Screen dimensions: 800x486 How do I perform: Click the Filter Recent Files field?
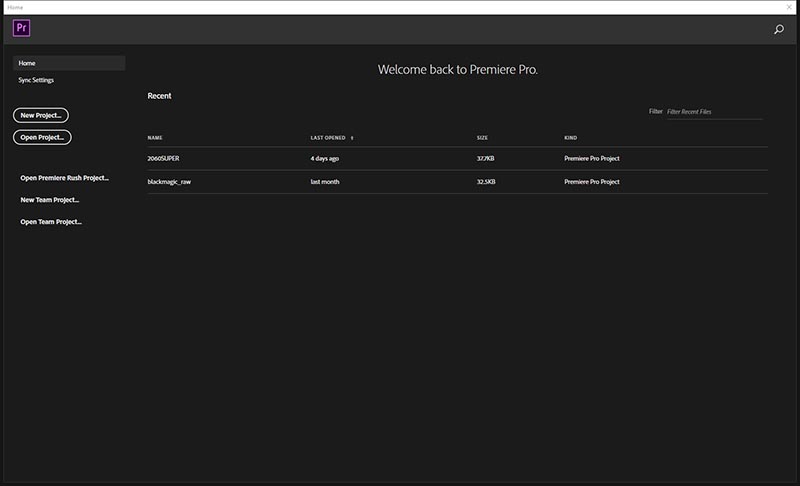pos(714,112)
